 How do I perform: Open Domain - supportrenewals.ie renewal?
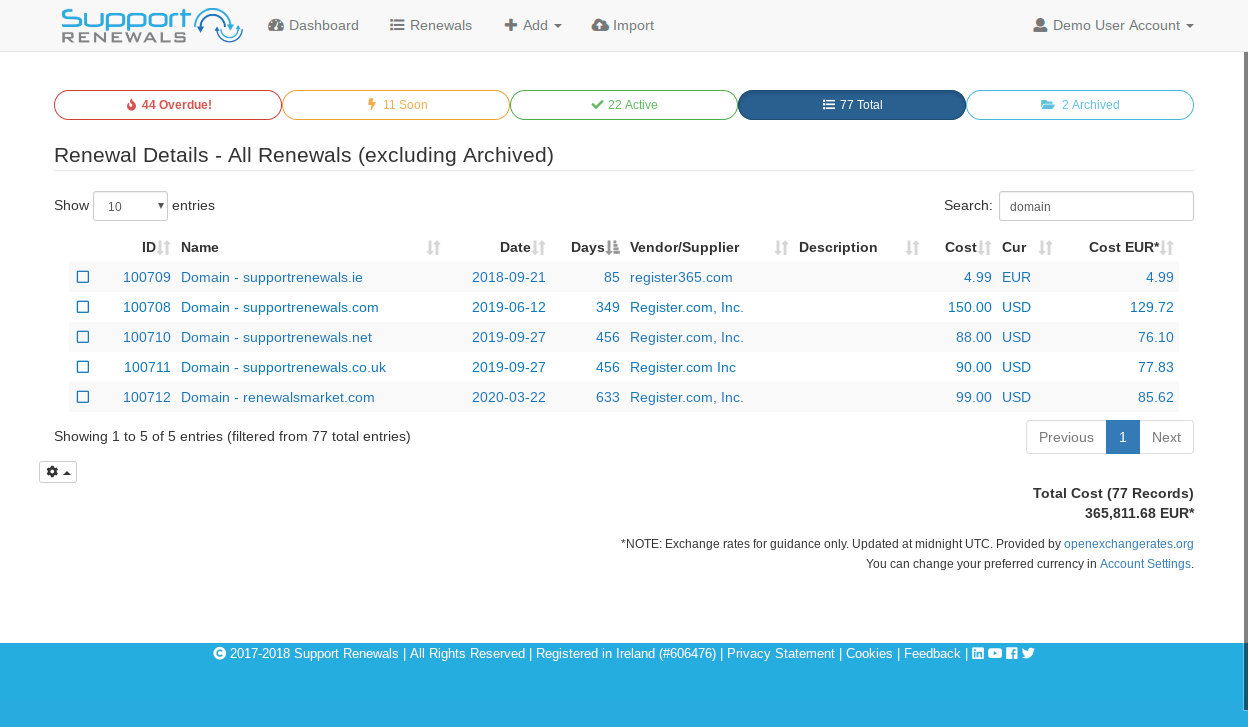point(272,277)
